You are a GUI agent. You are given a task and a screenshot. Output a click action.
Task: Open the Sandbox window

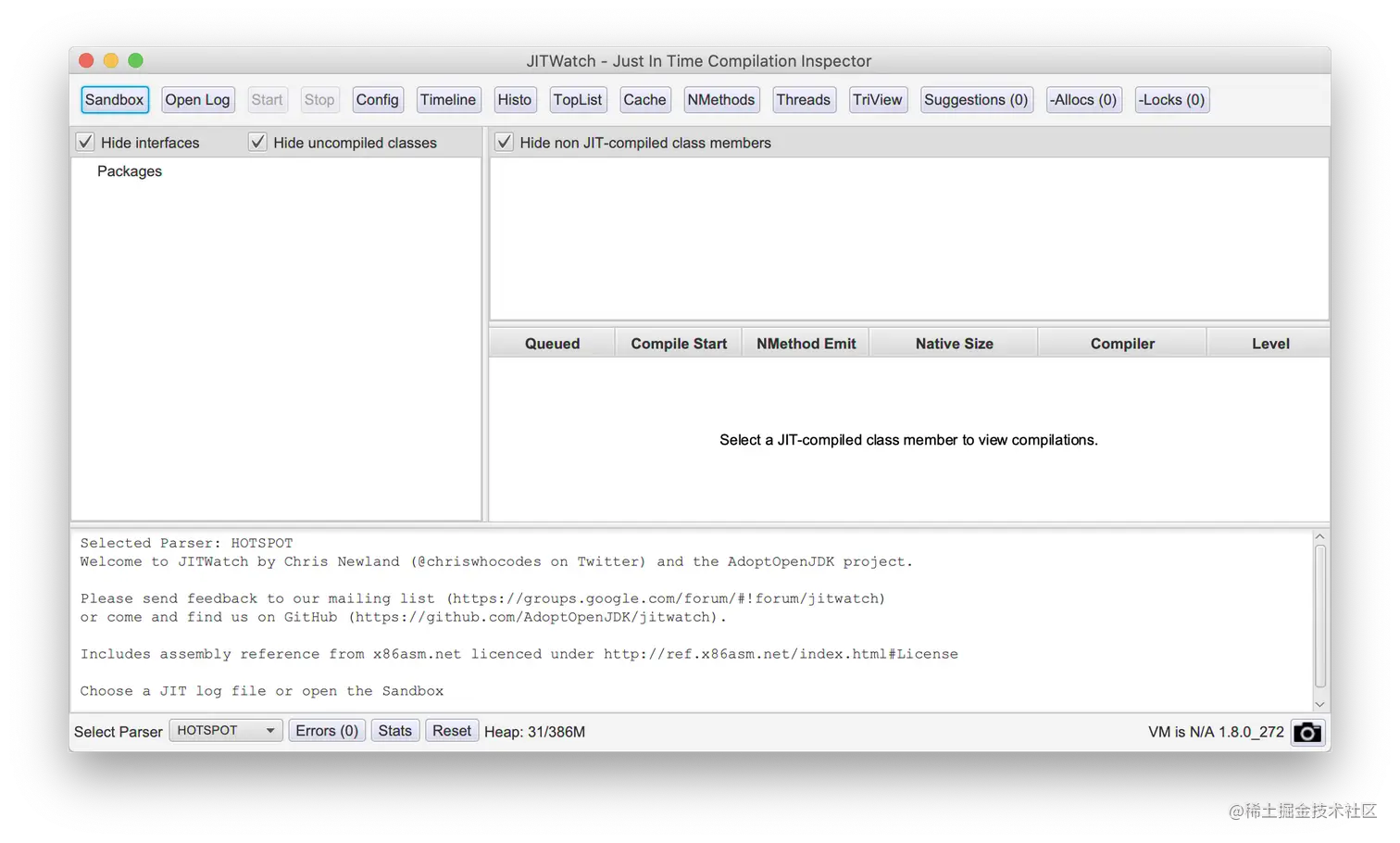115,100
